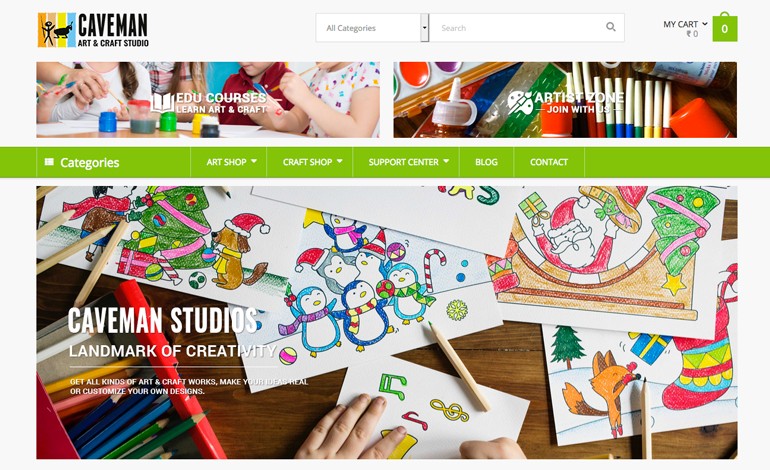This screenshot has height=470, width=770.
Task: Click the My Cart label text
Action: pos(680,24)
